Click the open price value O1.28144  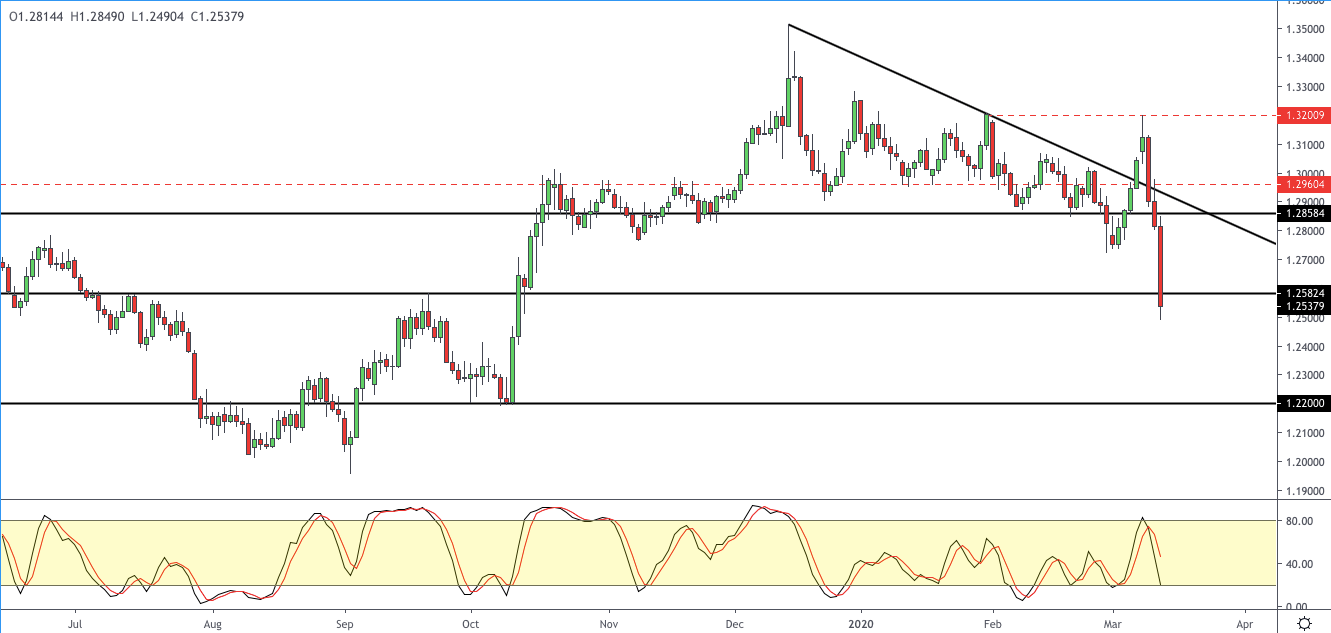pos(37,17)
